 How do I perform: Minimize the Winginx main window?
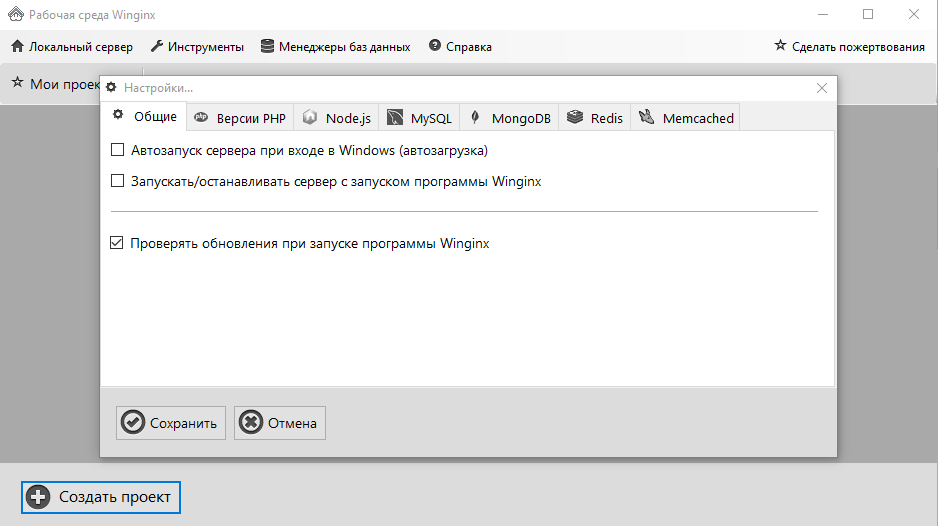click(x=823, y=14)
